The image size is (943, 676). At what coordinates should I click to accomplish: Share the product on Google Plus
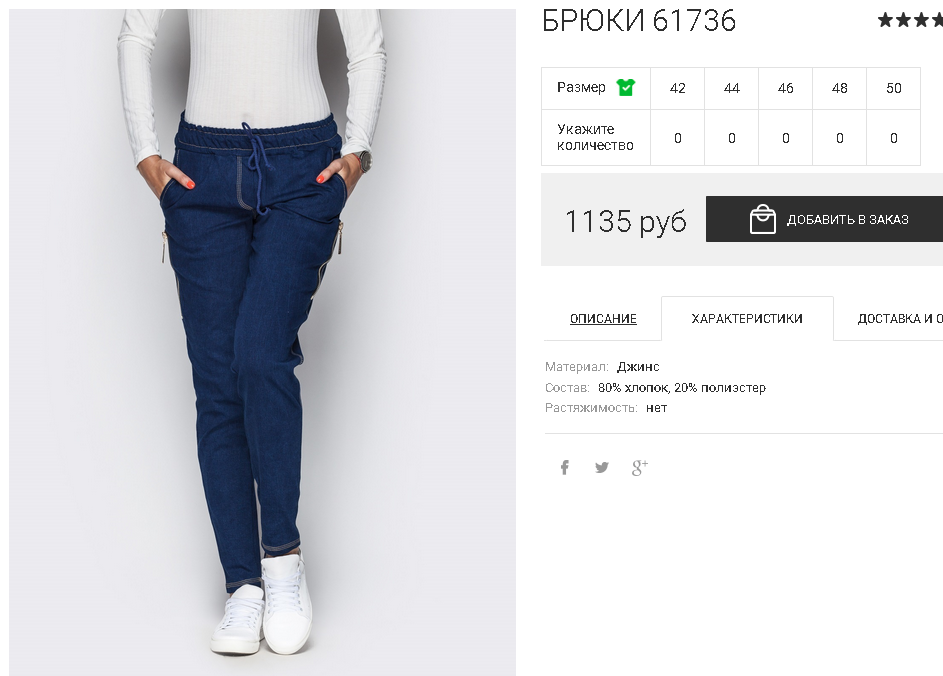[639, 467]
